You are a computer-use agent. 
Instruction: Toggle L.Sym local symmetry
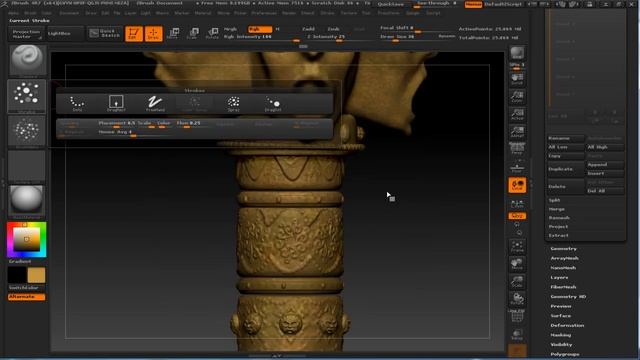(x=517, y=204)
